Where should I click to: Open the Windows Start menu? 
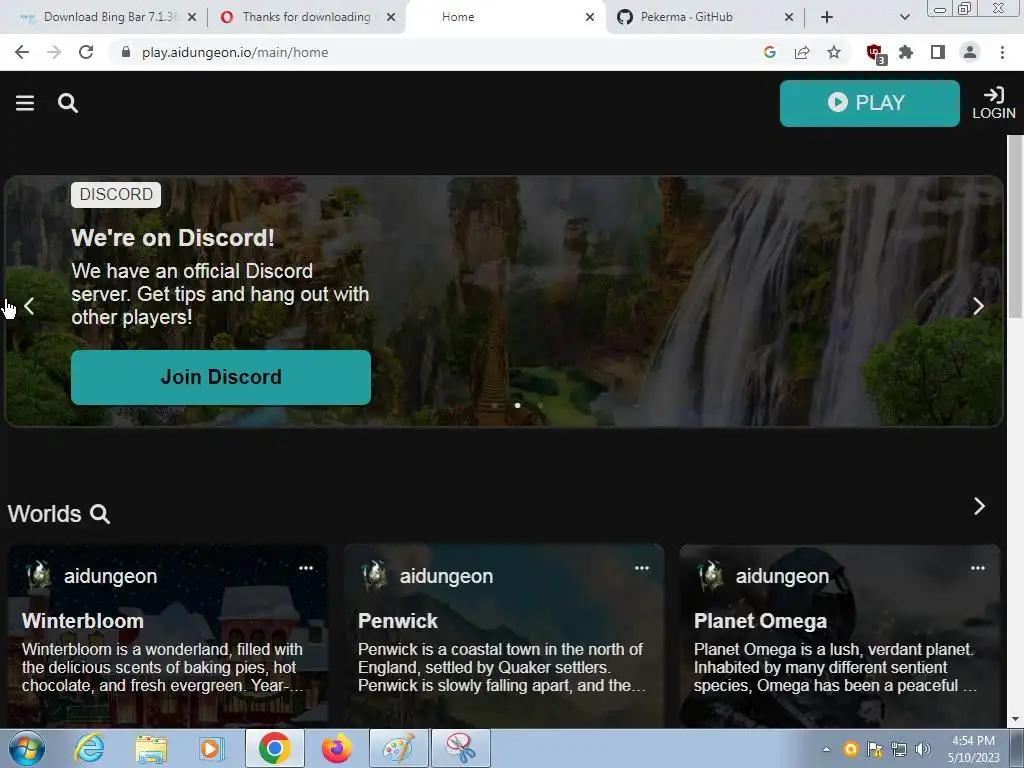(x=27, y=748)
